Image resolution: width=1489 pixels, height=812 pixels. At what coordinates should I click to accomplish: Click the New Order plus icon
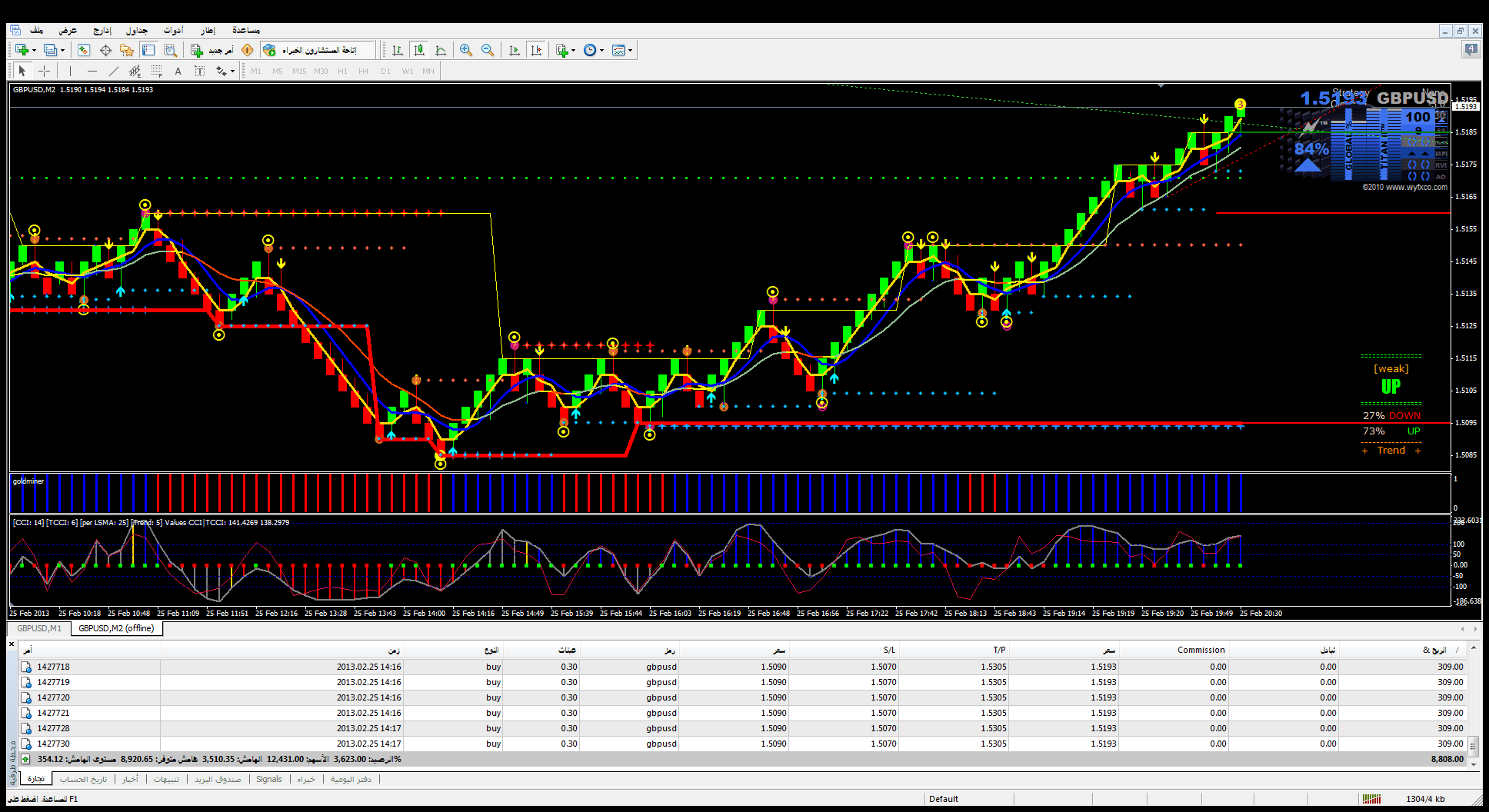197,50
